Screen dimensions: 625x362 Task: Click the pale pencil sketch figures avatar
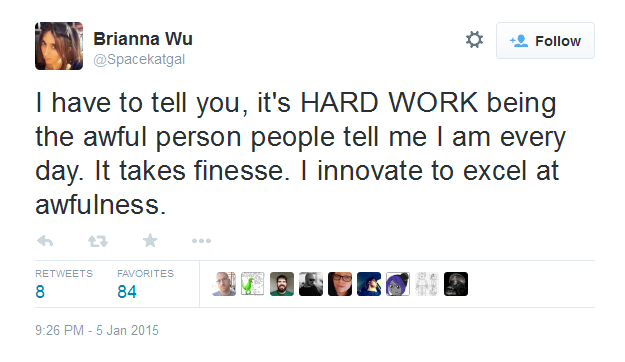coord(427,284)
